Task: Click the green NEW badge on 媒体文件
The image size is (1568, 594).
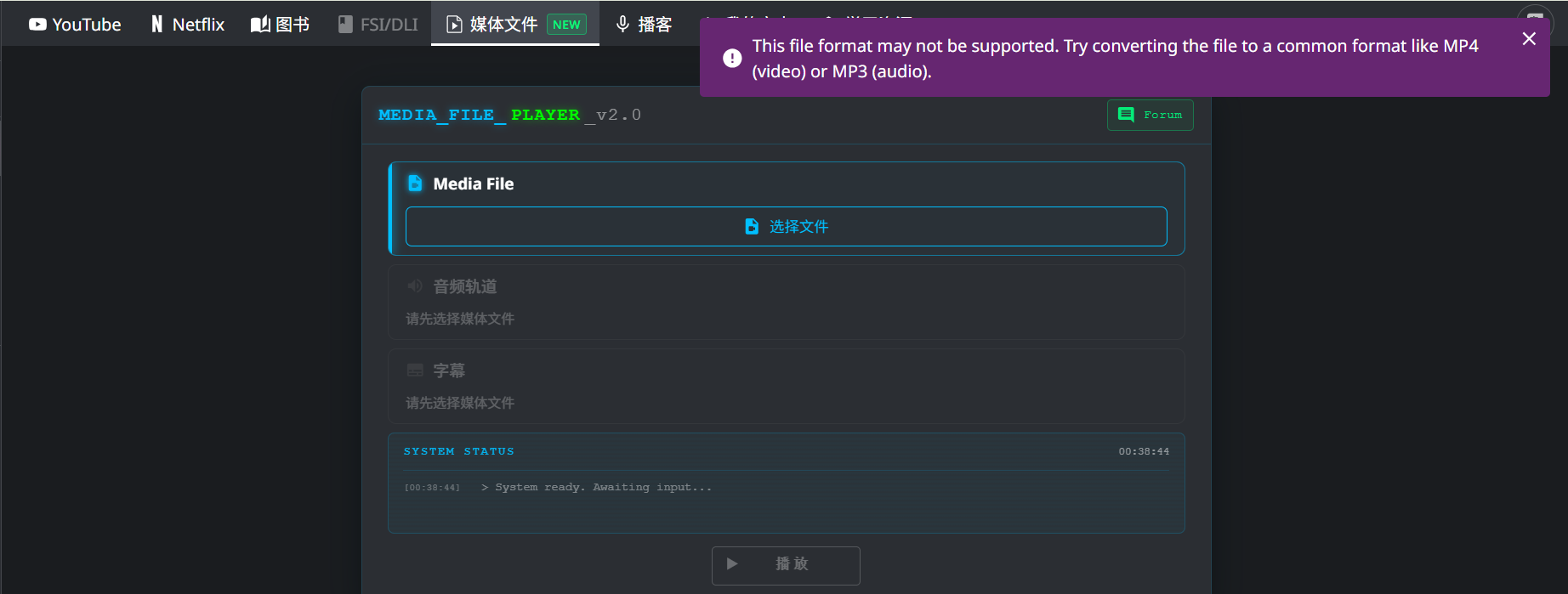Action: 566,25
